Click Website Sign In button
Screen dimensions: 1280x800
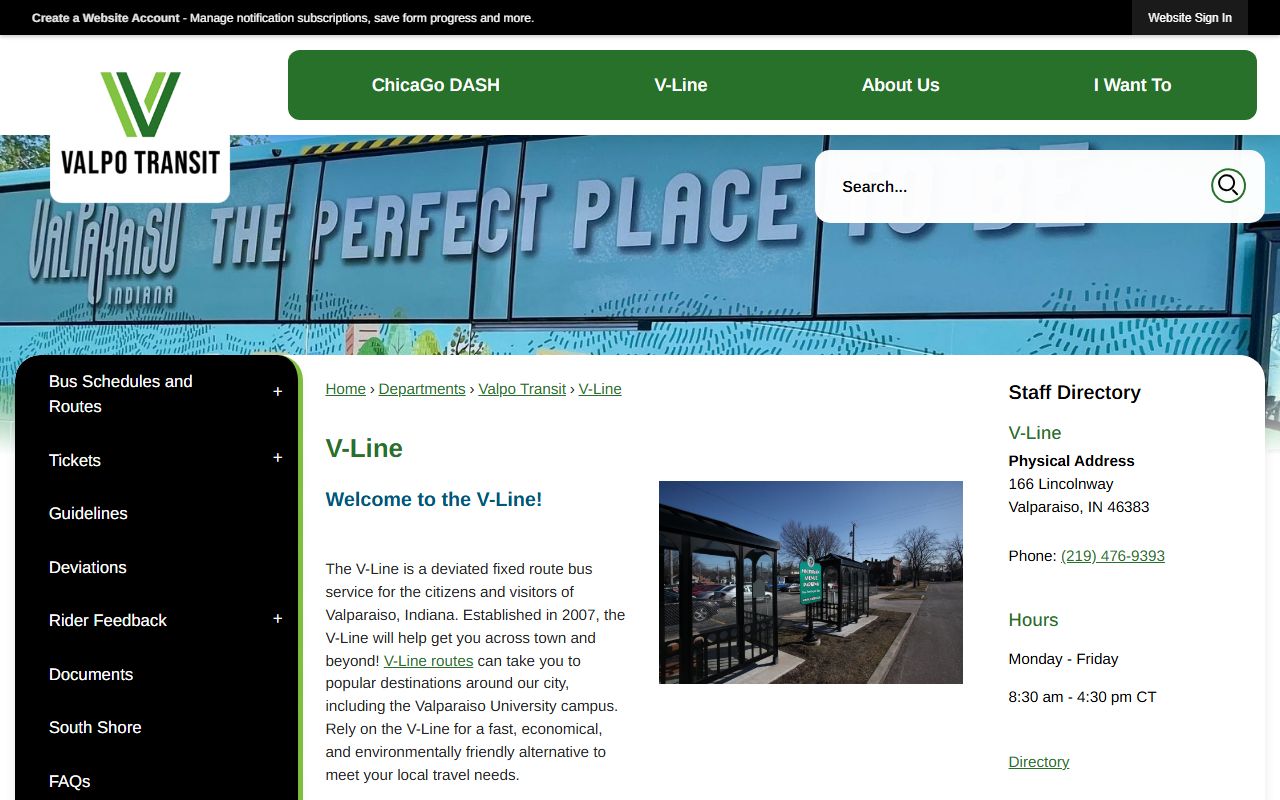click(x=1190, y=18)
